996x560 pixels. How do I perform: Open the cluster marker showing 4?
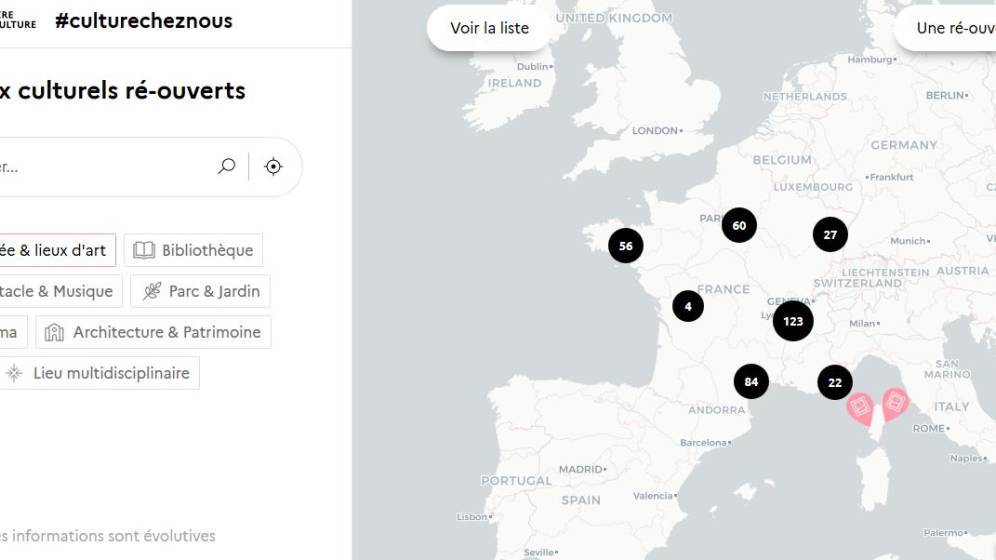[x=688, y=306]
